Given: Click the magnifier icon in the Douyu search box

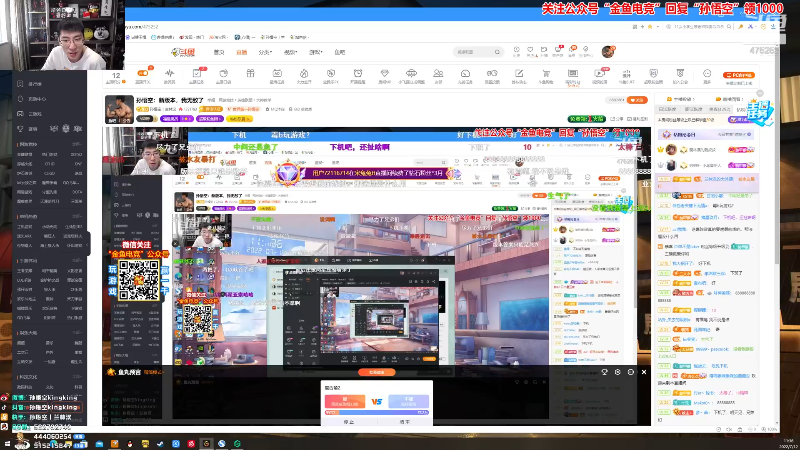Looking at the screenshot, I should pos(497,52).
